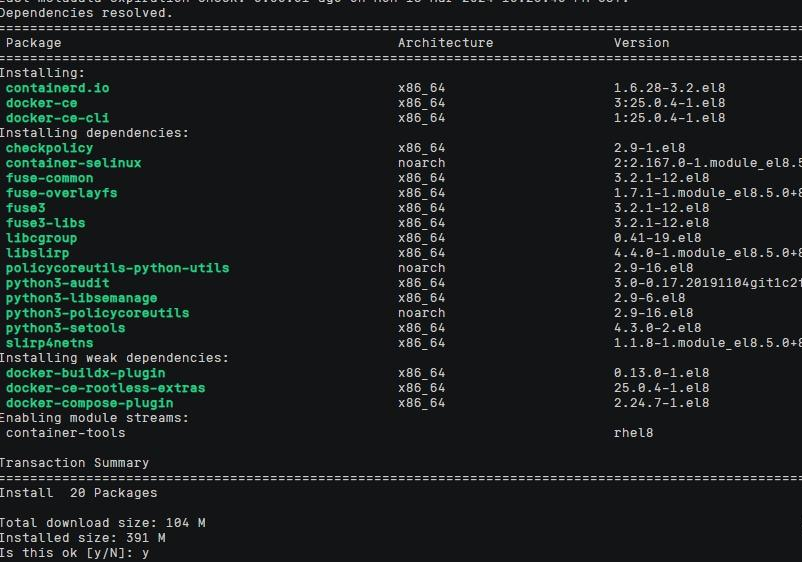Click the libcgroup package name
This screenshot has width=802, height=562.
[x=41, y=238]
